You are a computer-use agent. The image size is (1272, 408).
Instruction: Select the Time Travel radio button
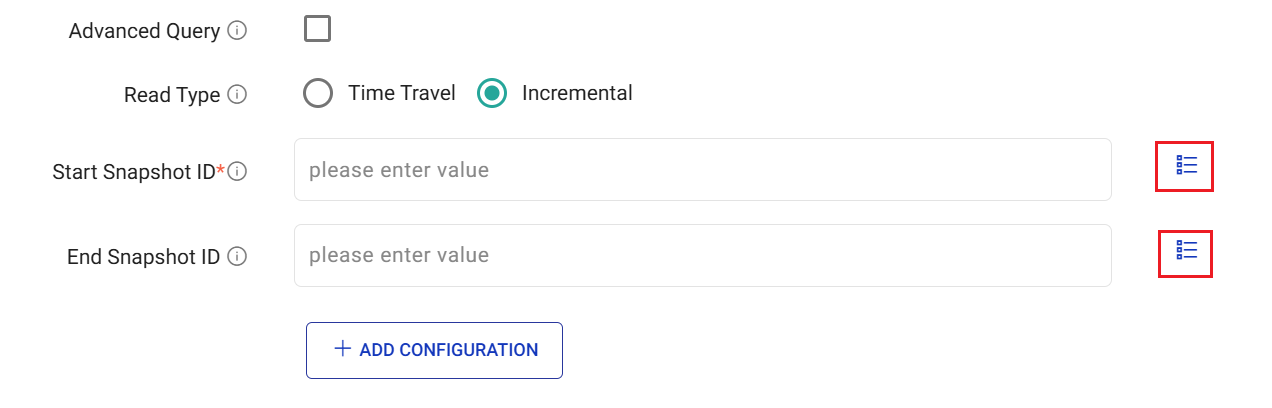(318, 94)
